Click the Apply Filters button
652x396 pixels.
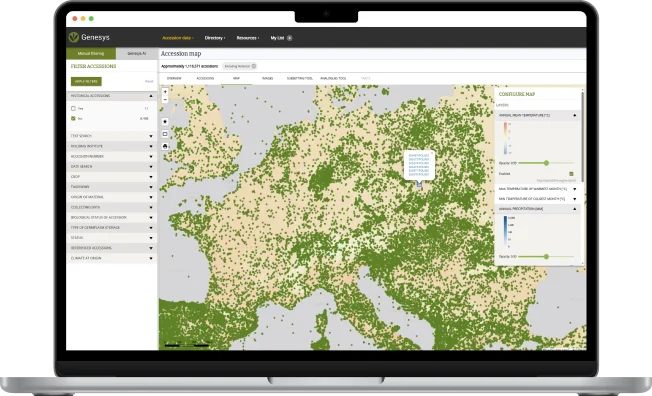tap(86, 82)
